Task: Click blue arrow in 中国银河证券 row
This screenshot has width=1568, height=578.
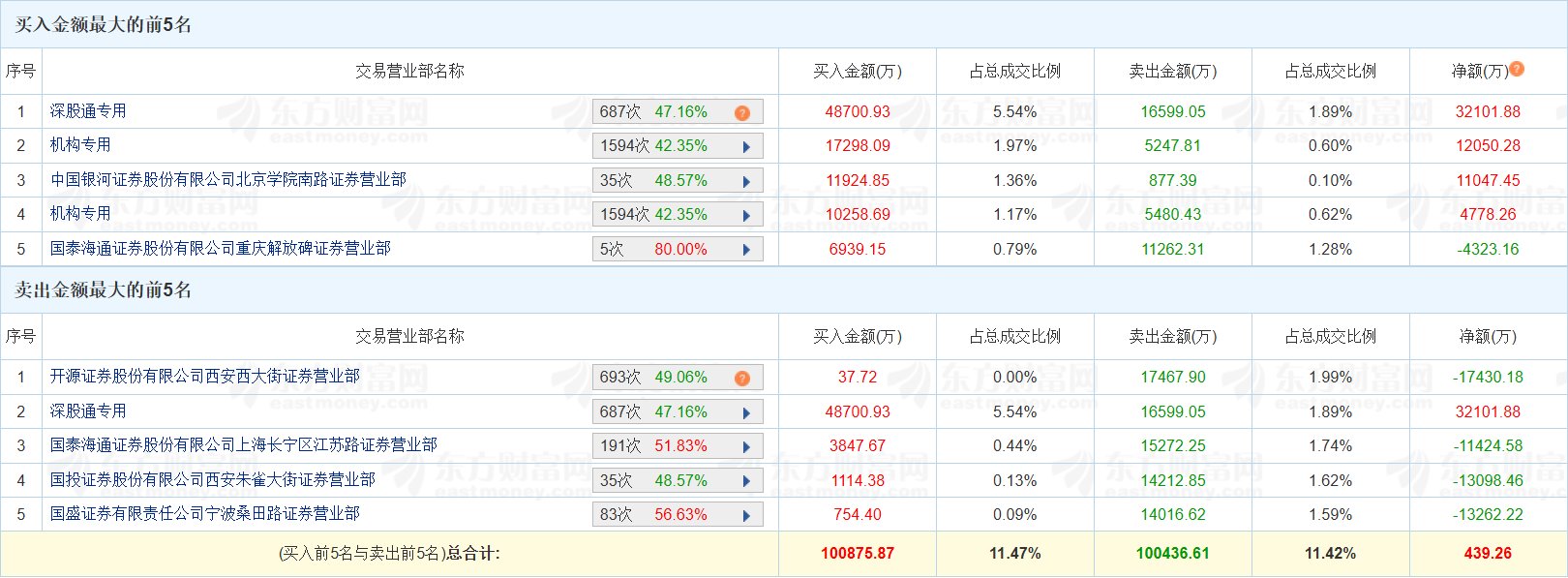Action: point(746,182)
